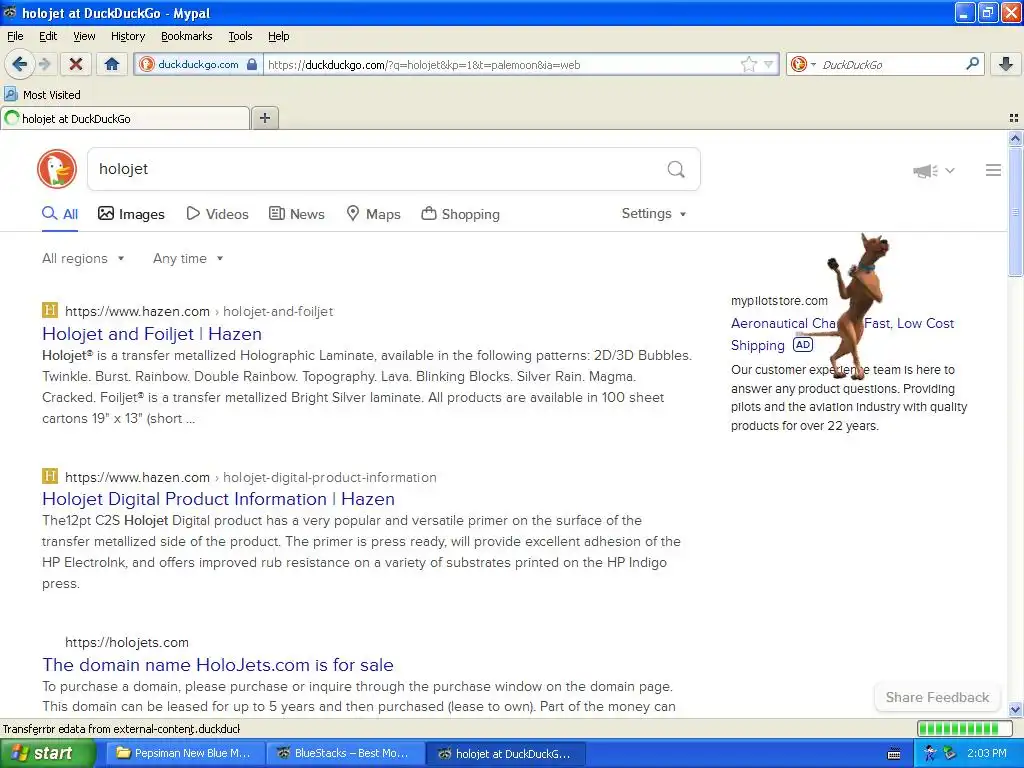This screenshot has height=768, width=1024.
Task: Open the Edit menu
Action: coord(48,36)
